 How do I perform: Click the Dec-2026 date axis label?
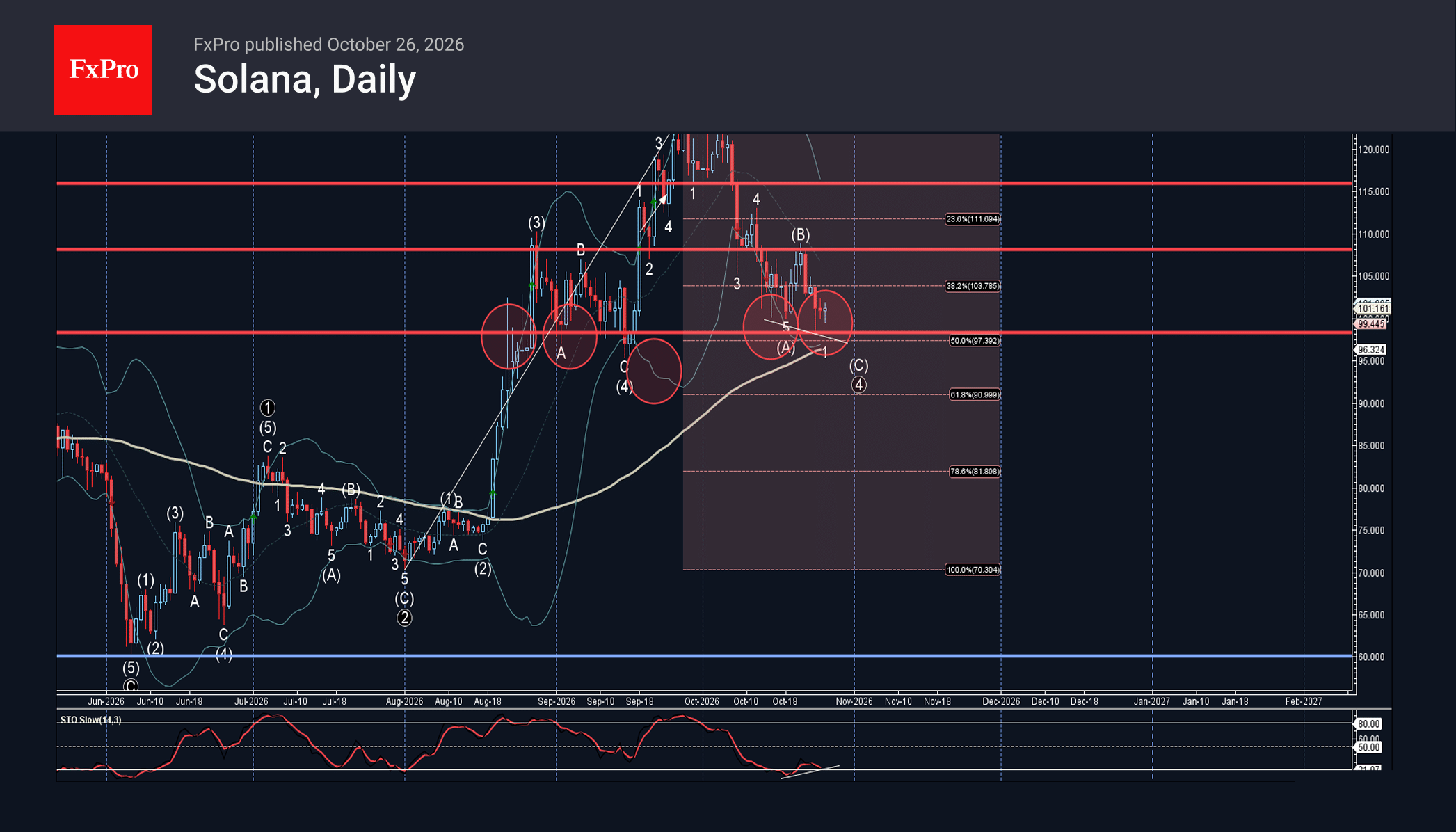pyautogui.click(x=1001, y=701)
